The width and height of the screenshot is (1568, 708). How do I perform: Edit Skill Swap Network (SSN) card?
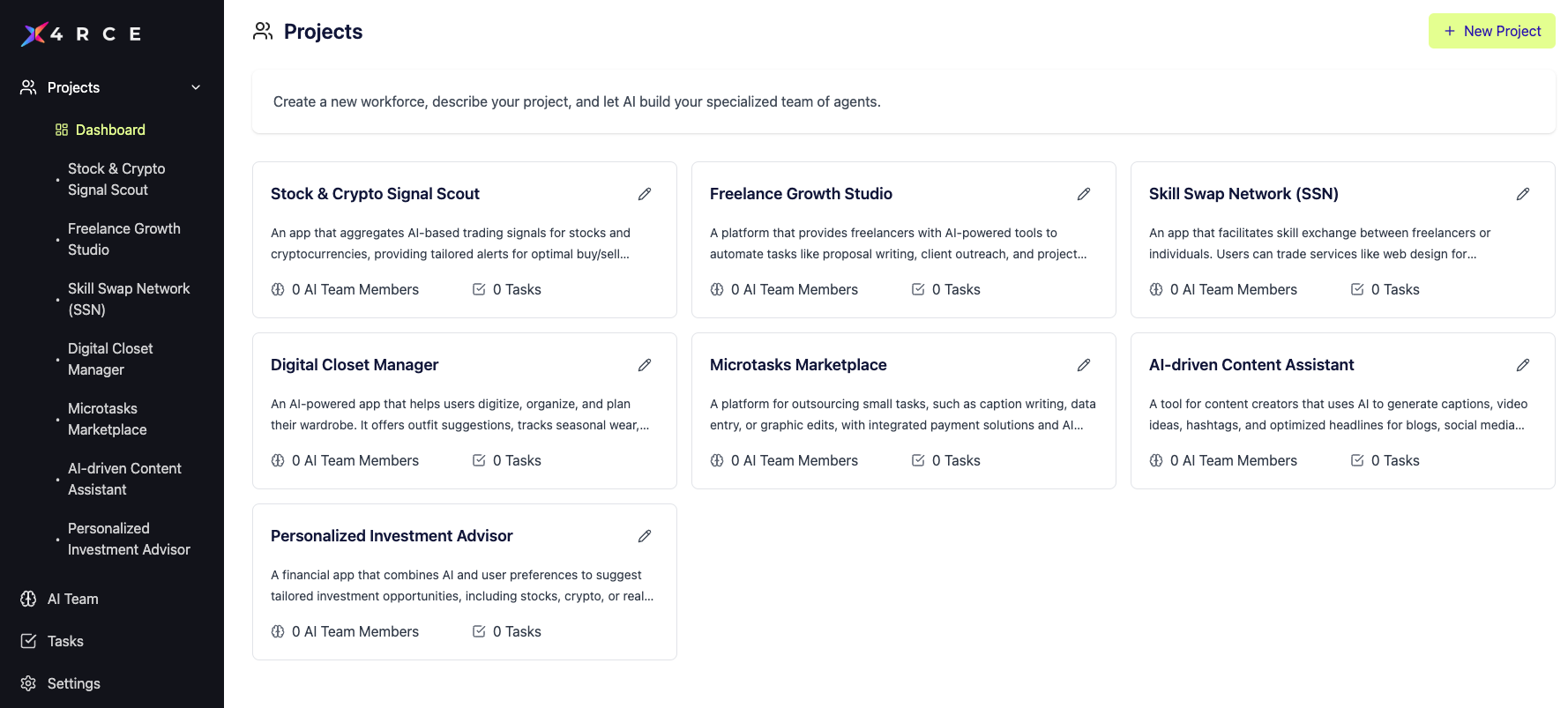click(x=1523, y=194)
